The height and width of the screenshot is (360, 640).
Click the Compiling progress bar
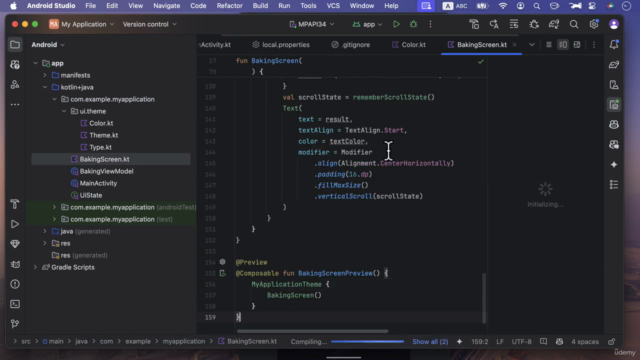pyautogui.click(x=367, y=342)
